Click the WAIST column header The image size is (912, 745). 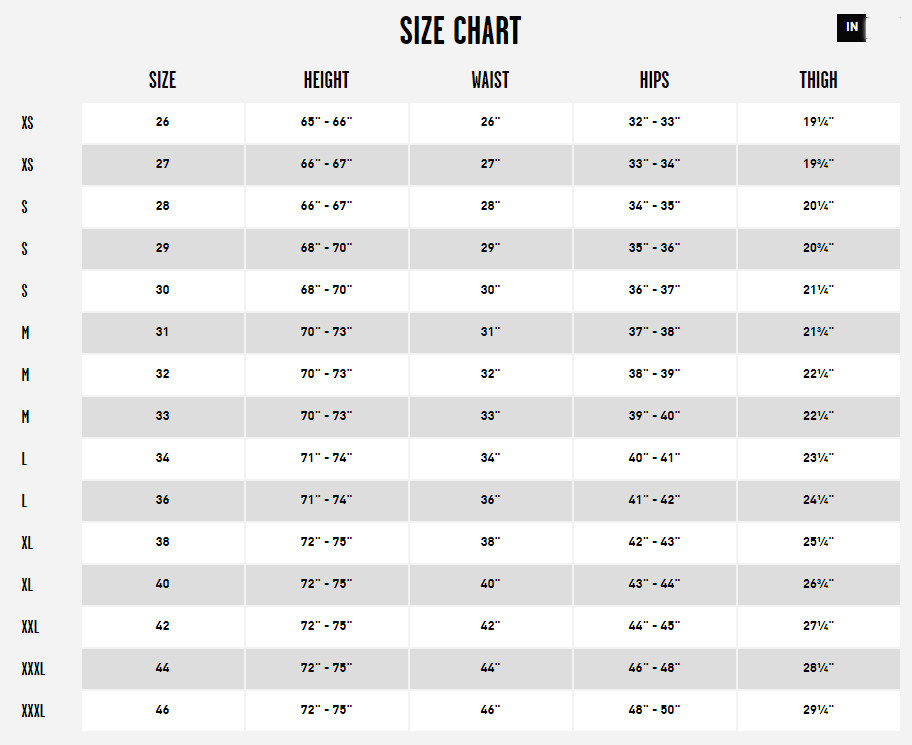pos(490,80)
